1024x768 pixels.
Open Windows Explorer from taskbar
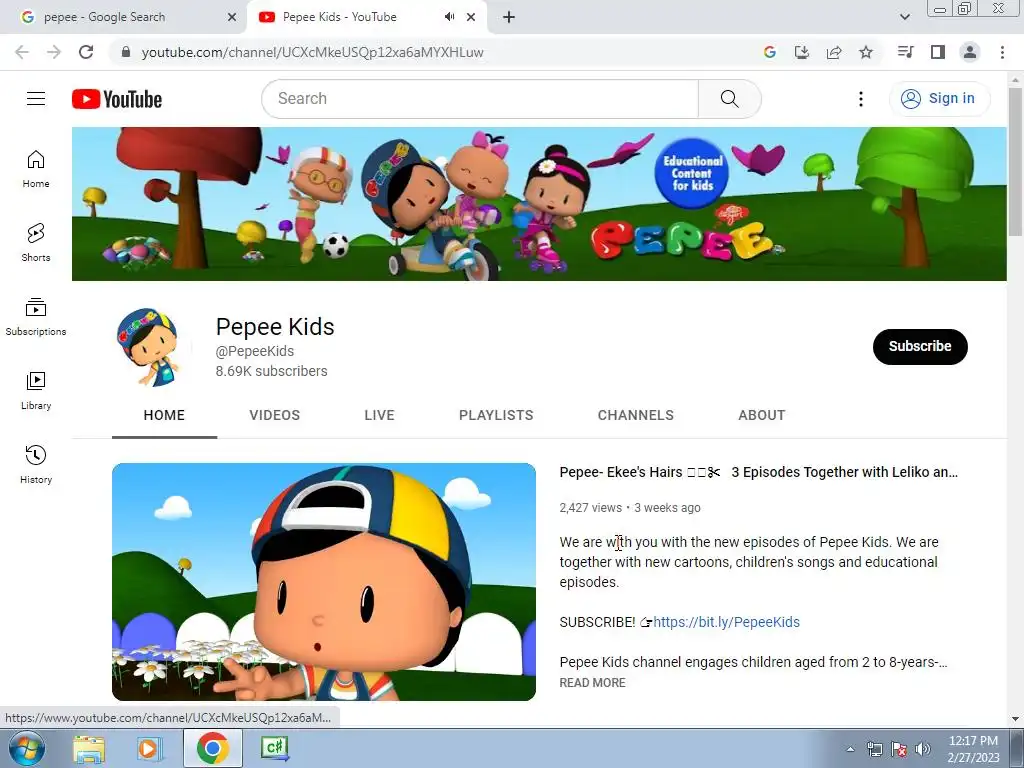coord(89,748)
